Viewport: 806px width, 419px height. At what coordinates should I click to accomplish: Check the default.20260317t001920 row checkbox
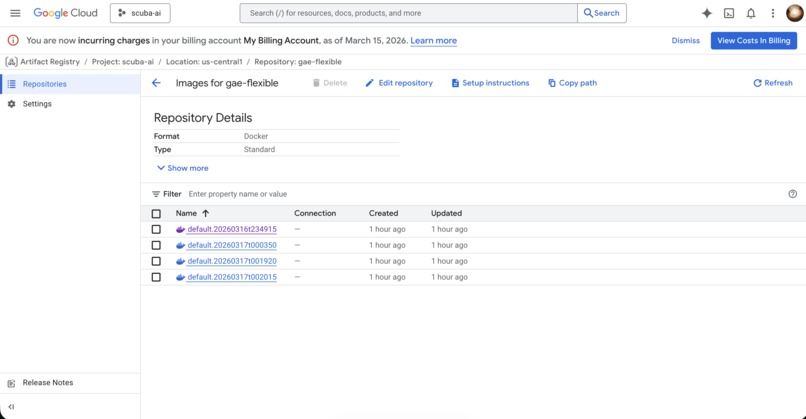pyautogui.click(x=156, y=261)
